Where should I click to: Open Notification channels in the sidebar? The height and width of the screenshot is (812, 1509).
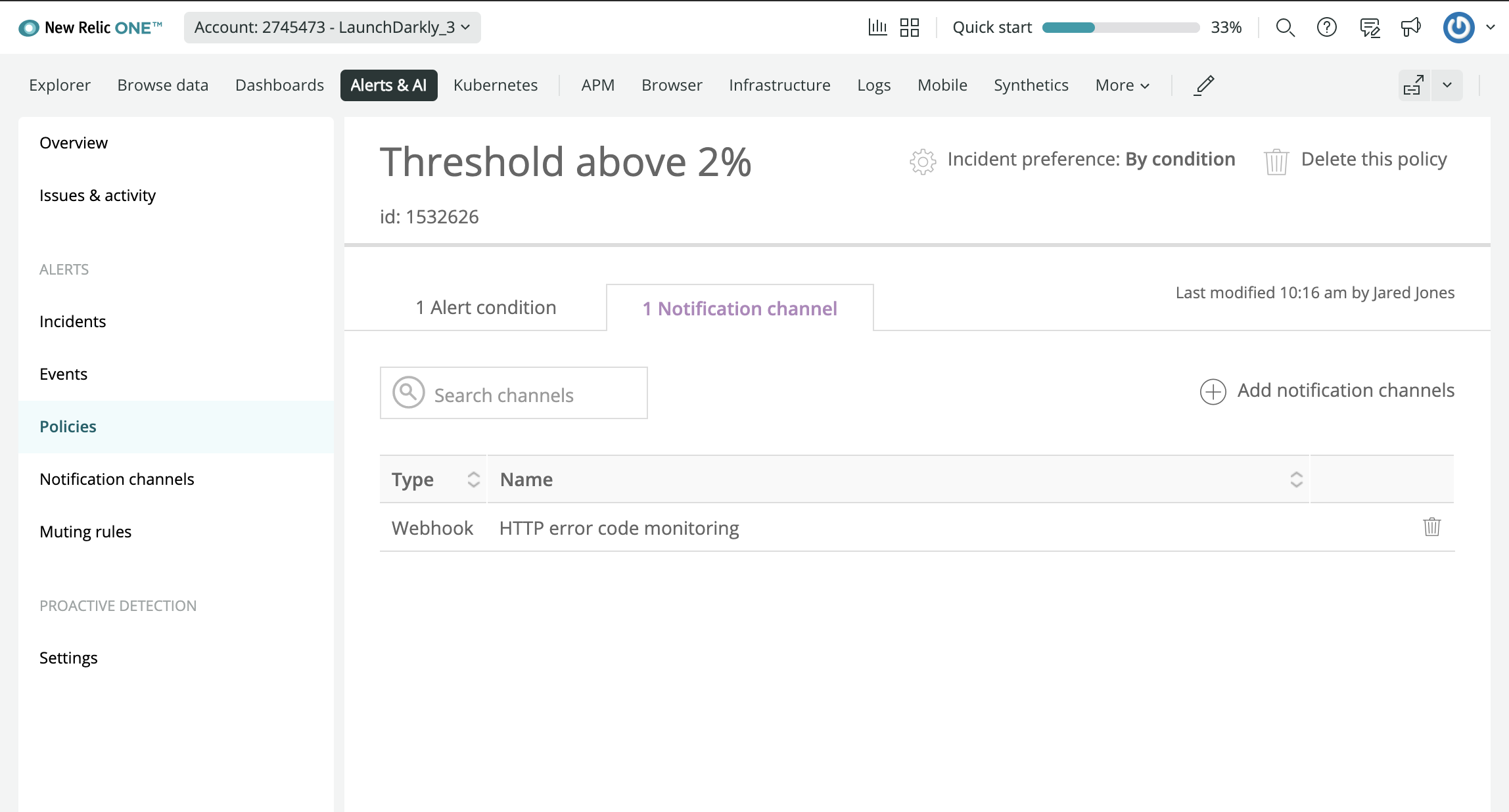tap(117, 479)
